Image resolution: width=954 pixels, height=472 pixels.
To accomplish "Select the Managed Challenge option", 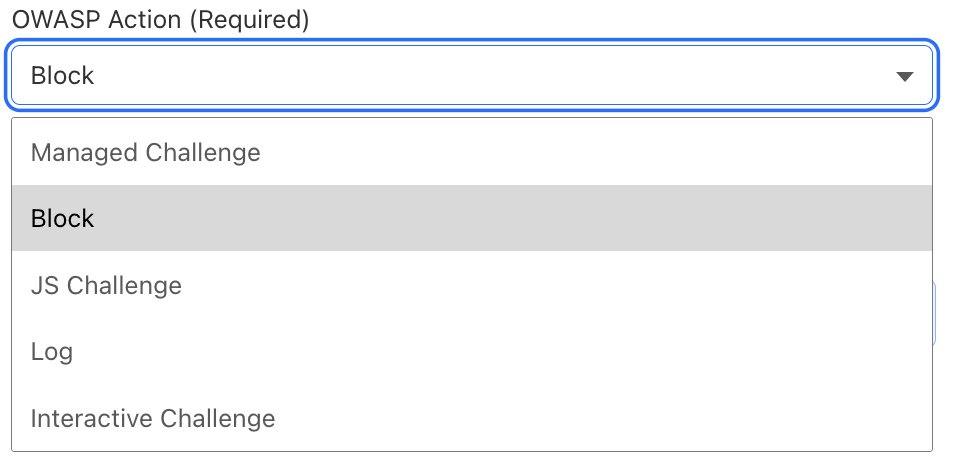I will [146, 152].
